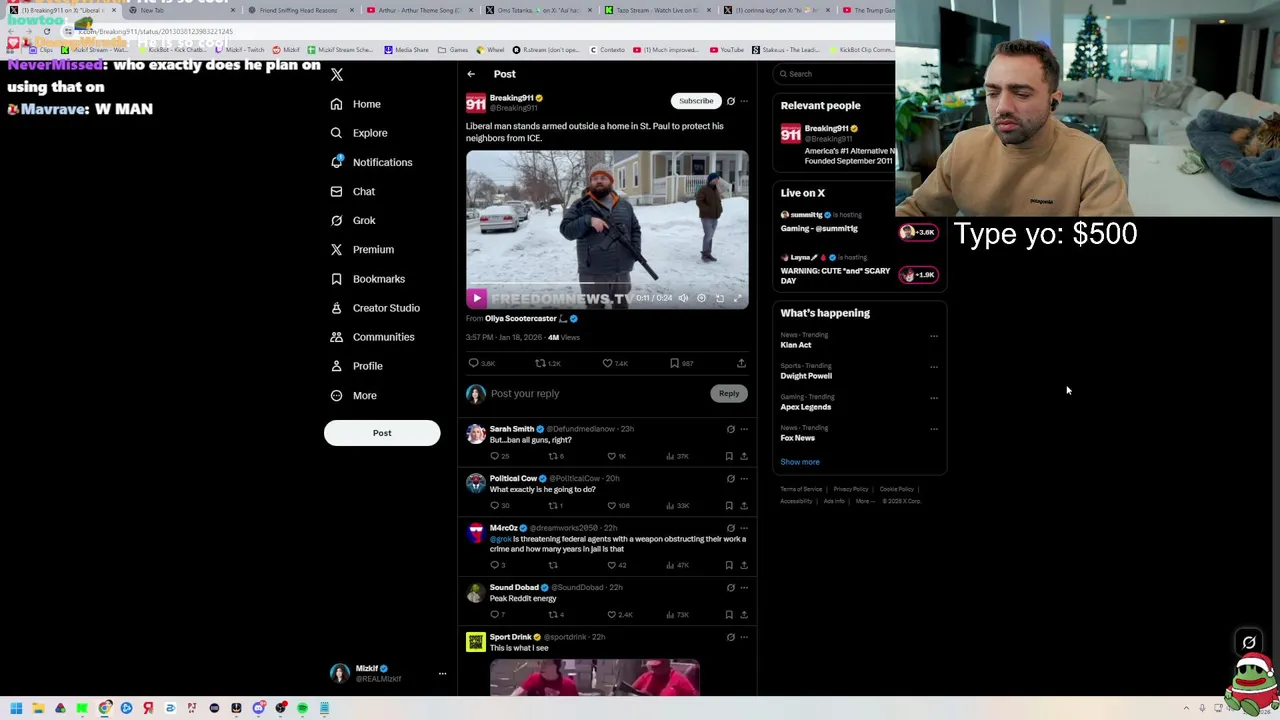Go back using the Post back arrow
The width and height of the screenshot is (1280, 720).
pyautogui.click(x=471, y=74)
